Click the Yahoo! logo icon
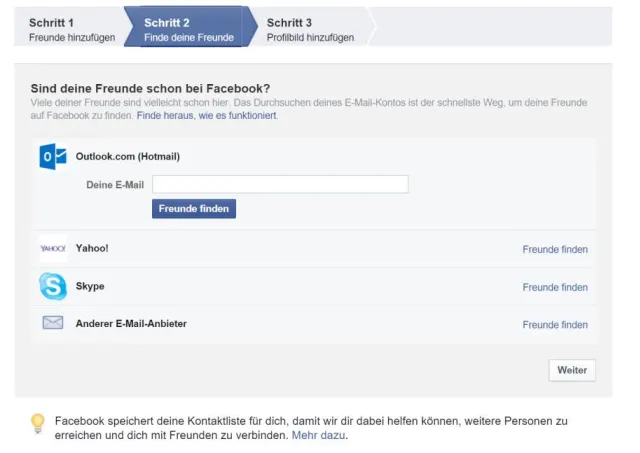This screenshot has width=640, height=453. (x=53, y=249)
